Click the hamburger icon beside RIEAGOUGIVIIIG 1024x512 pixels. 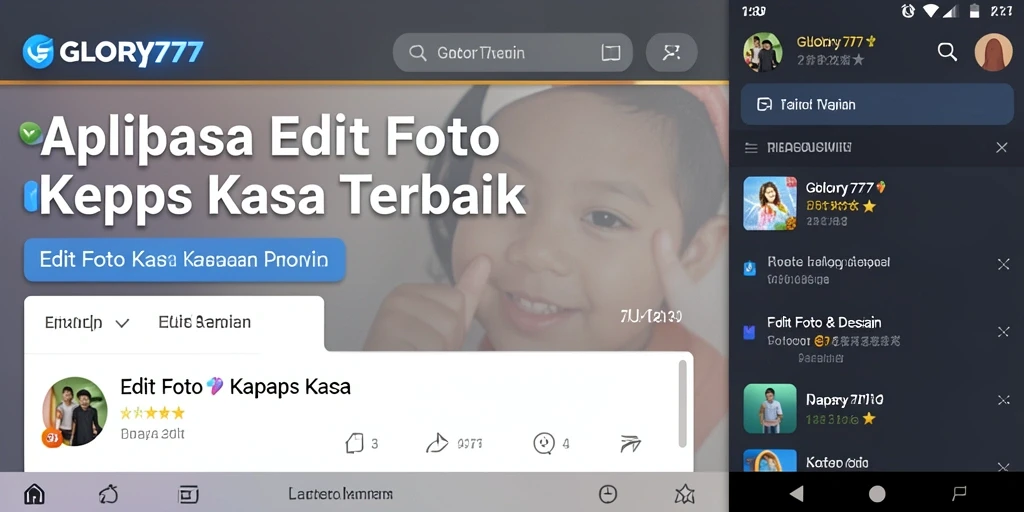pyautogui.click(x=752, y=148)
